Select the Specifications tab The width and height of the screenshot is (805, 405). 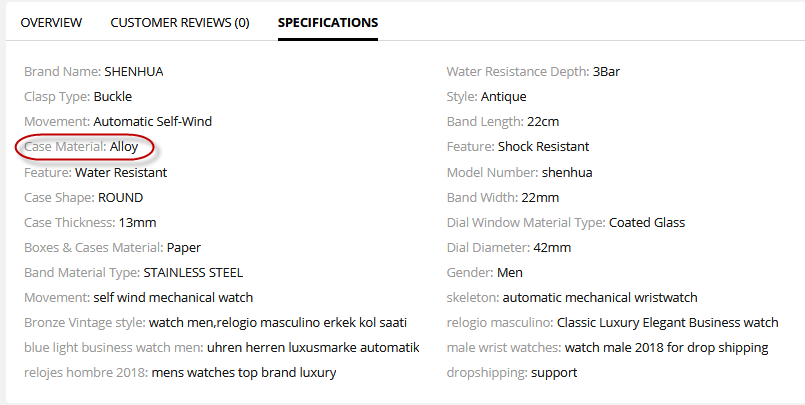click(x=328, y=22)
